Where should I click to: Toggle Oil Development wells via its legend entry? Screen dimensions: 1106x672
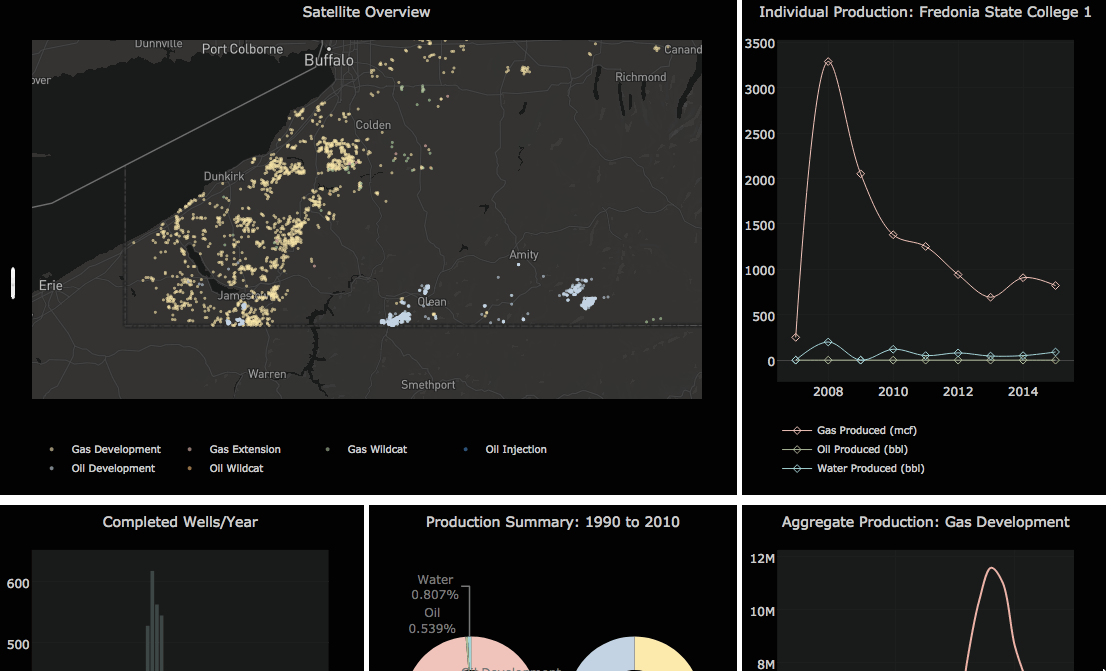[x=113, y=468]
